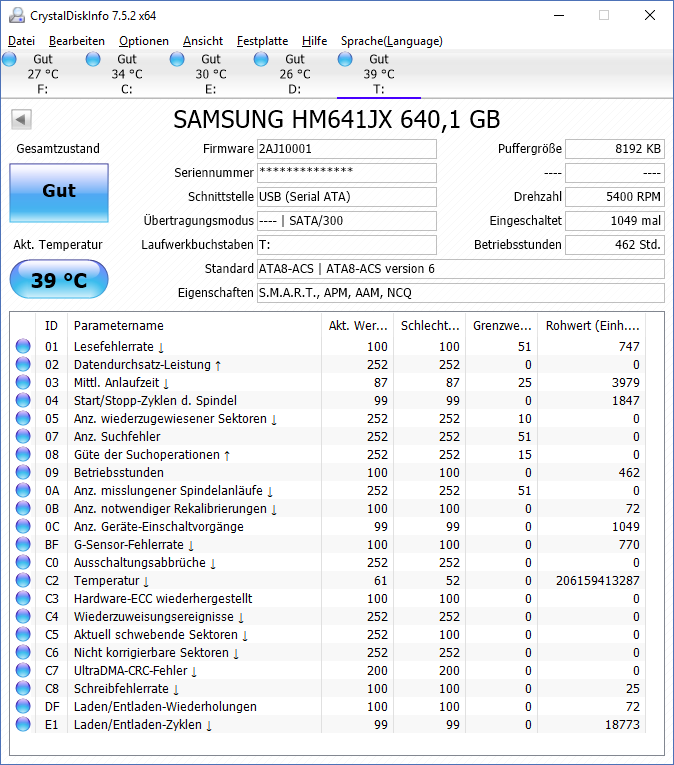This screenshot has height=765, width=674.
Task: Click the 39 °C temperature button
Action: [x=59, y=279]
